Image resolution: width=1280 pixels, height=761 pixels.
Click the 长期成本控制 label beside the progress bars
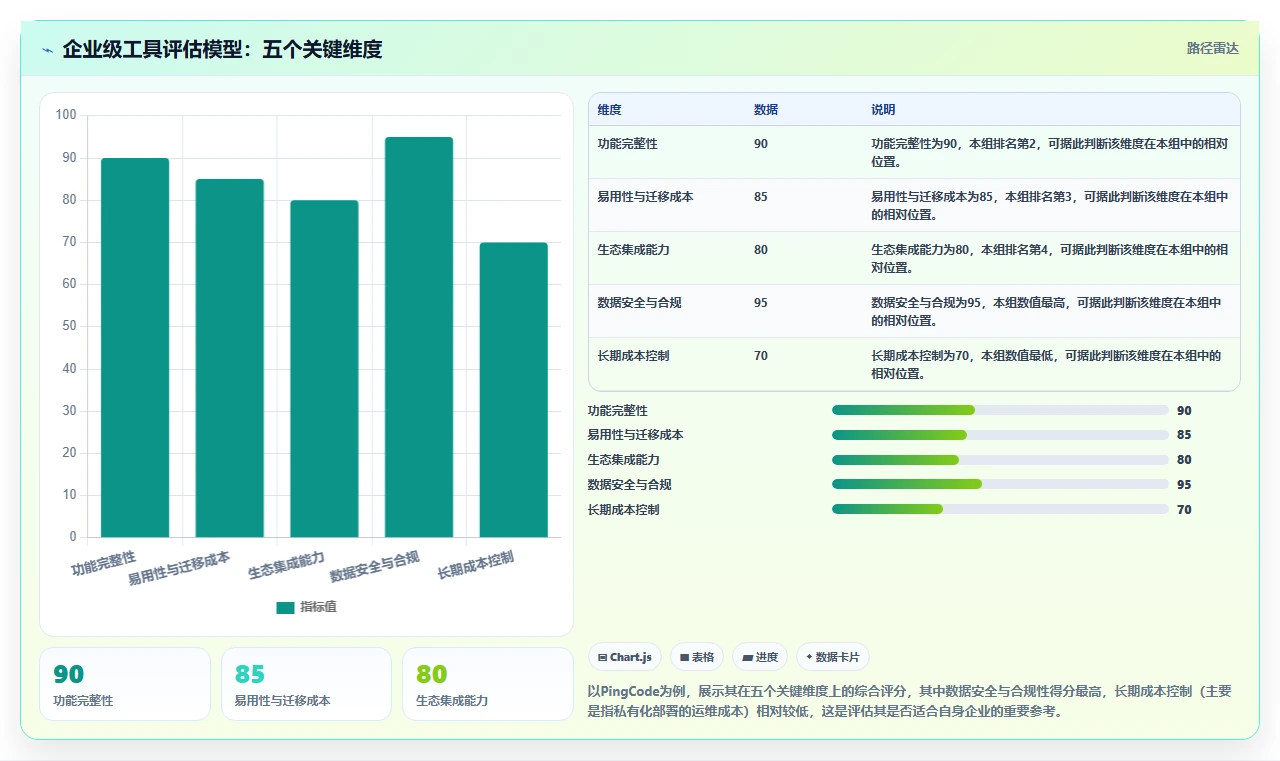coord(624,509)
